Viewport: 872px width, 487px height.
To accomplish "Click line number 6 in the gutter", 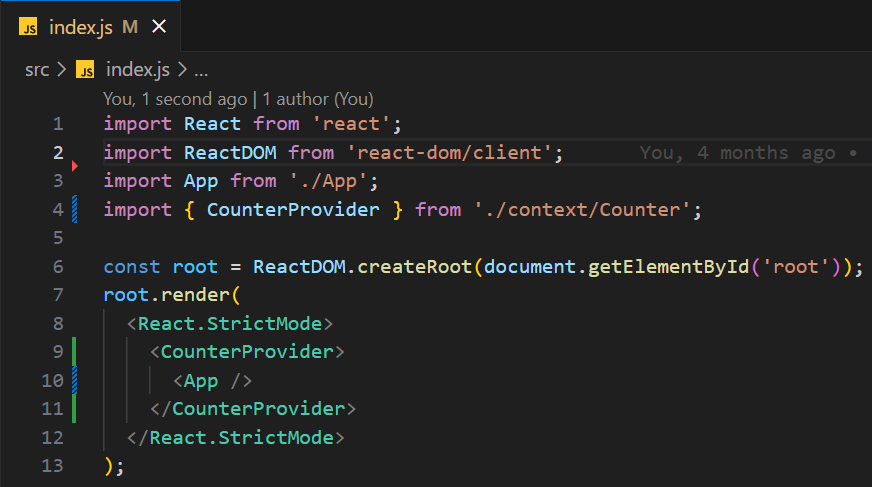I will pos(57,267).
